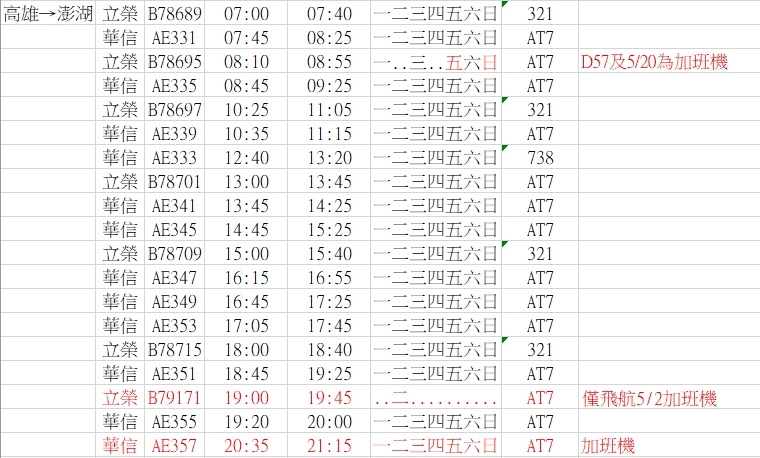Select arrival time 11:15
The height and width of the screenshot is (458, 760).
330,134
